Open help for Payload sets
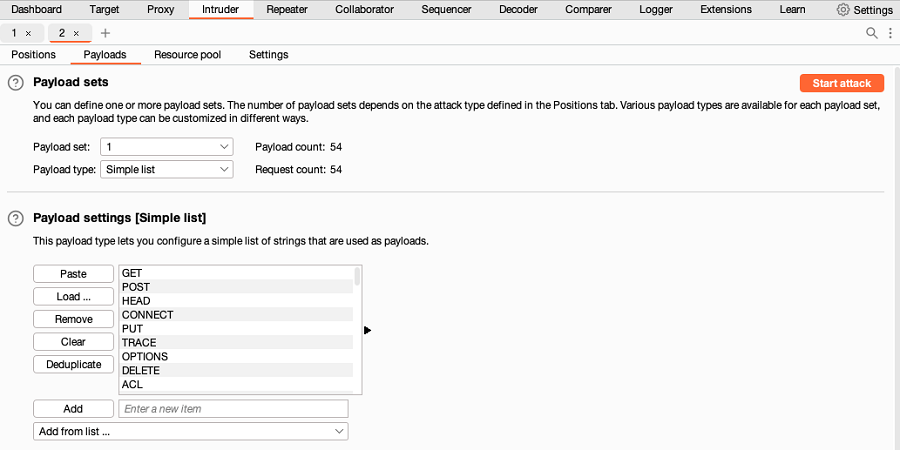 [15, 83]
